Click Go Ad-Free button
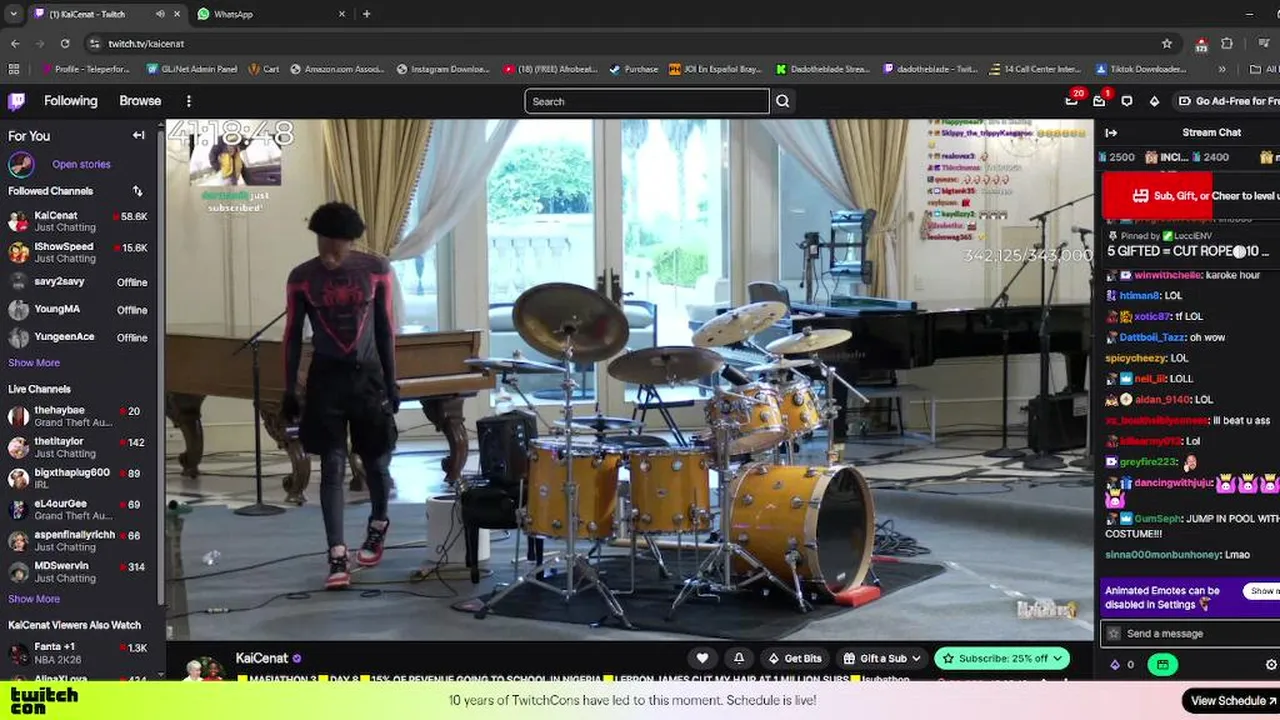Screen dimensions: 1280x720 click(x=1229, y=101)
